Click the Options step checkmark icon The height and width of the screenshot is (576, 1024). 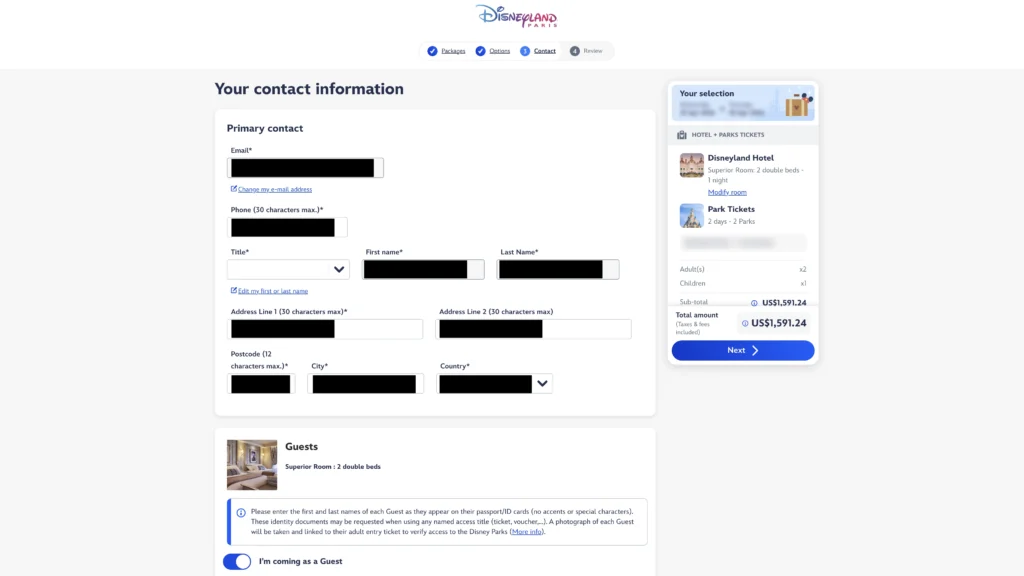(480, 51)
